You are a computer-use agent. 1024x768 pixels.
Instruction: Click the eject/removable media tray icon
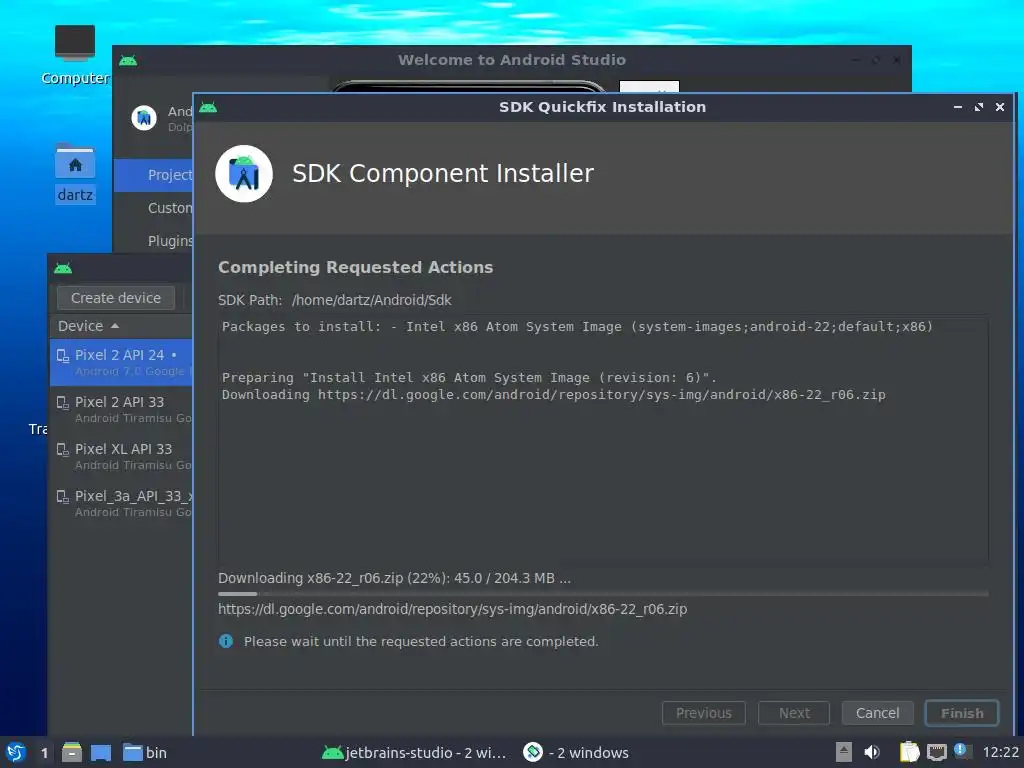(844, 753)
